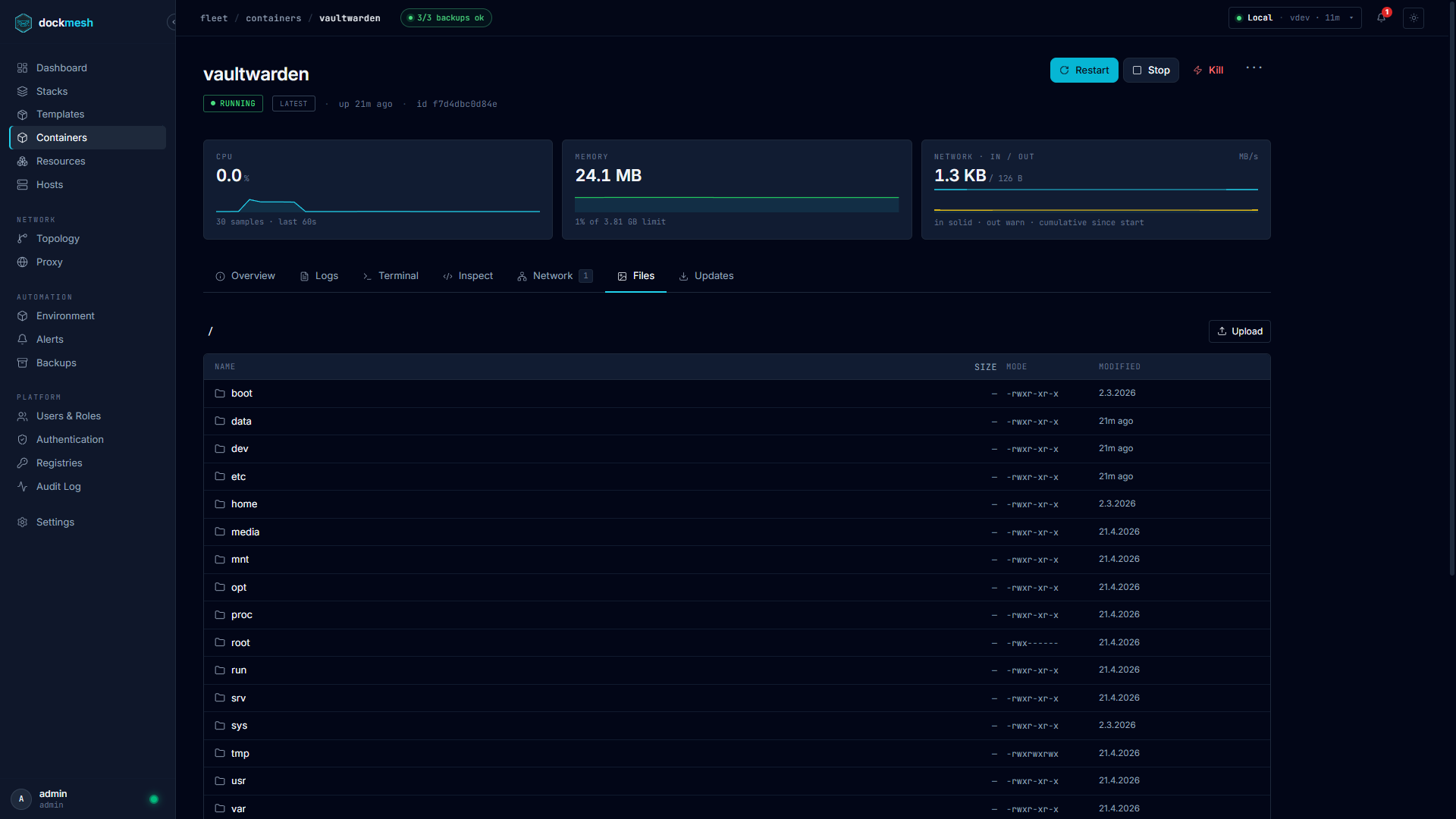Click the RUNNING status badge

pyautogui.click(x=233, y=103)
